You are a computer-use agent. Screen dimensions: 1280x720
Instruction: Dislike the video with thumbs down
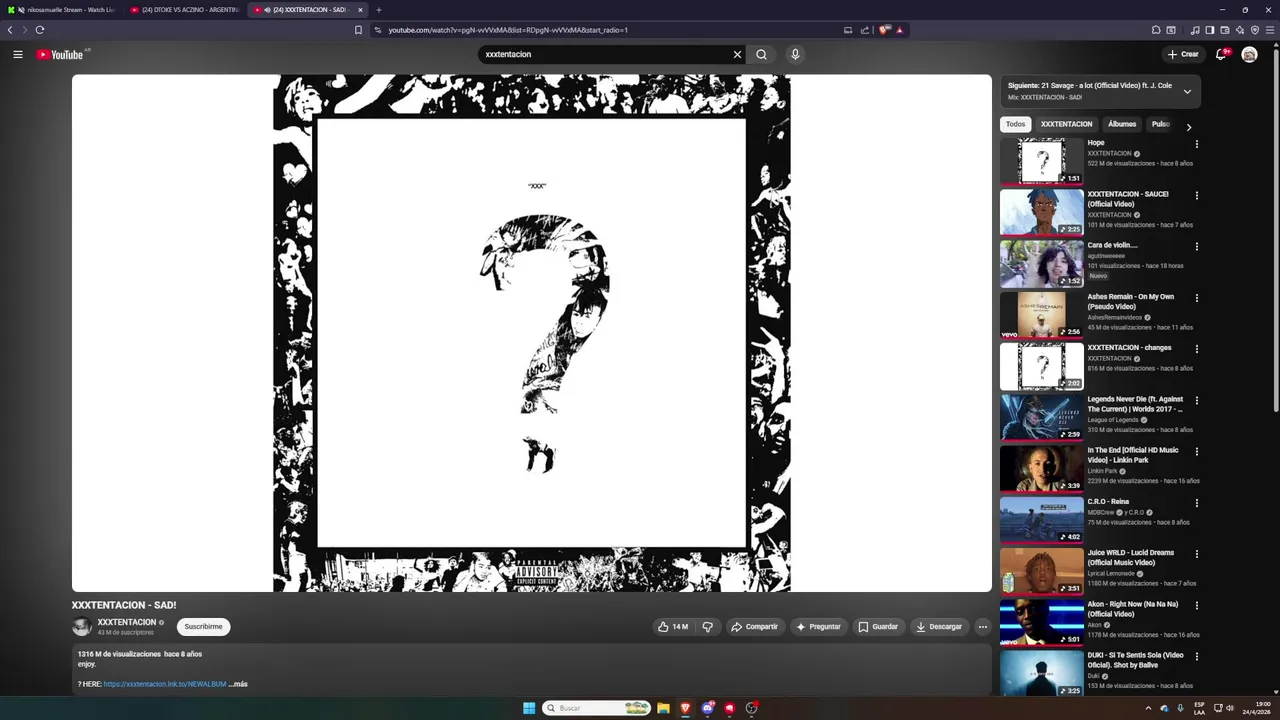(708, 627)
